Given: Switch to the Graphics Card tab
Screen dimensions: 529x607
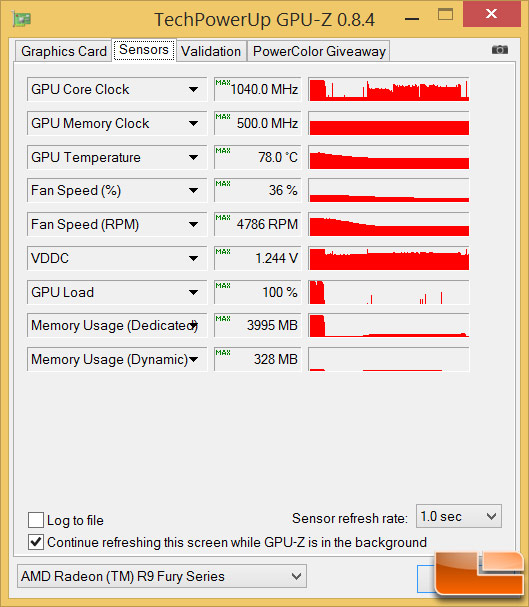Looking at the screenshot, I should click(x=64, y=51).
